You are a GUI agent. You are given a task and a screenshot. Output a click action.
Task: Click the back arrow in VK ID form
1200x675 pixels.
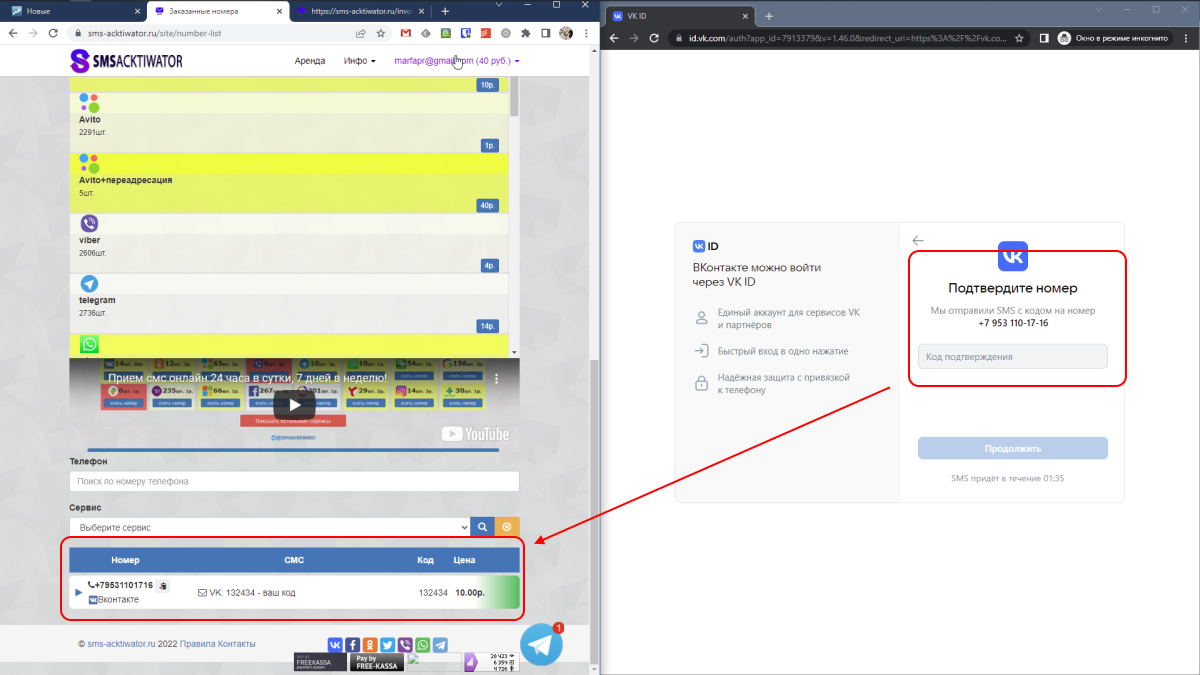point(918,240)
